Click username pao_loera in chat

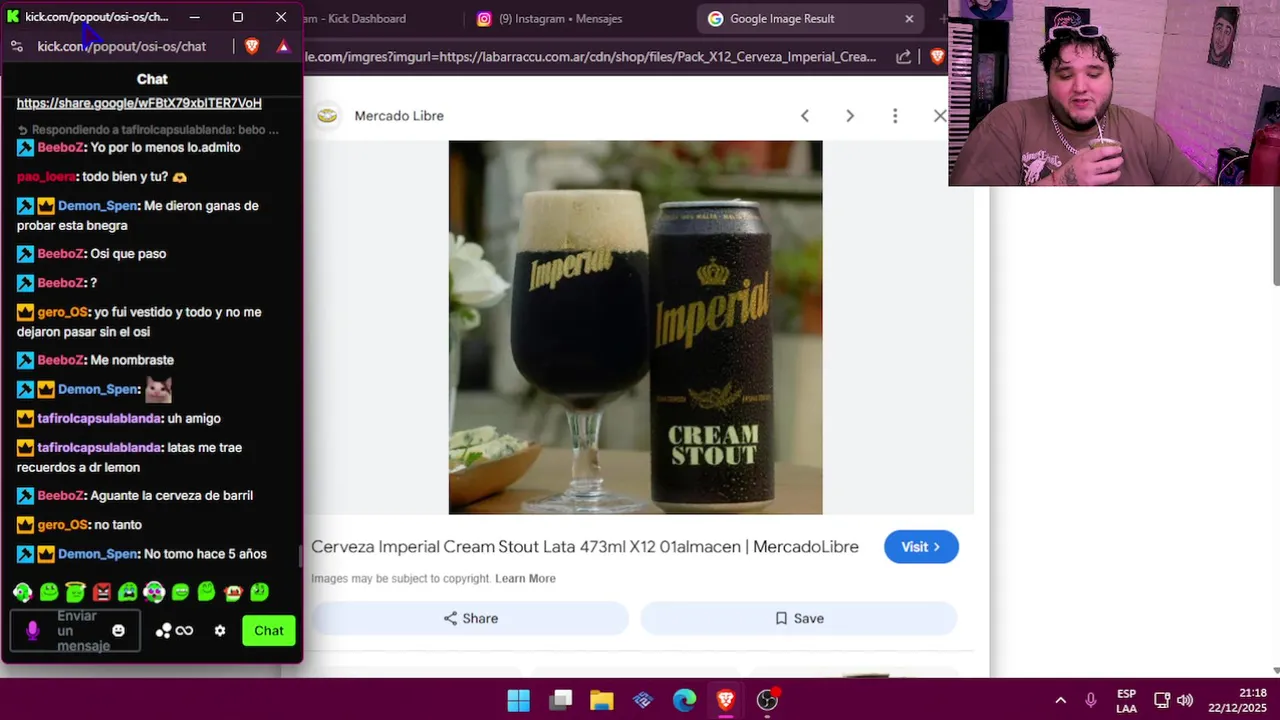[x=46, y=176]
